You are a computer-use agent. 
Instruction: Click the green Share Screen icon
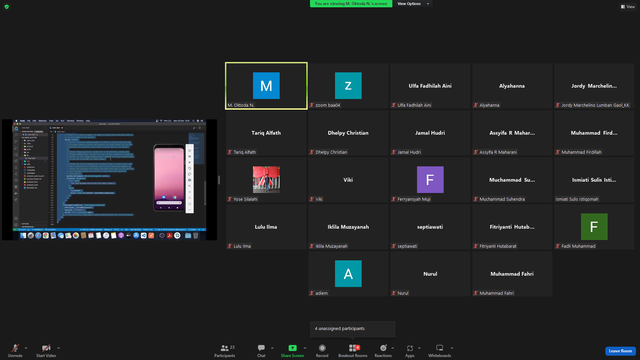pyautogui.click(x=292, y=348)
